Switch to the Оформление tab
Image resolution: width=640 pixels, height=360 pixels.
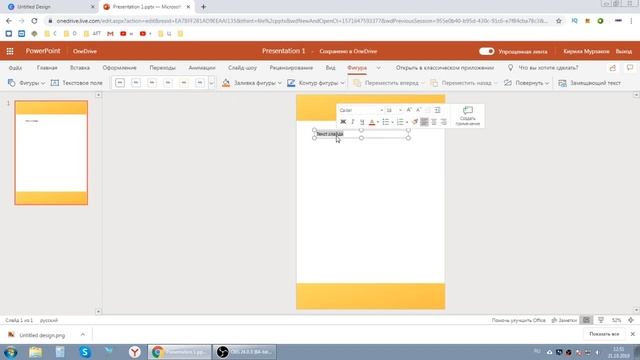[119, 68]
